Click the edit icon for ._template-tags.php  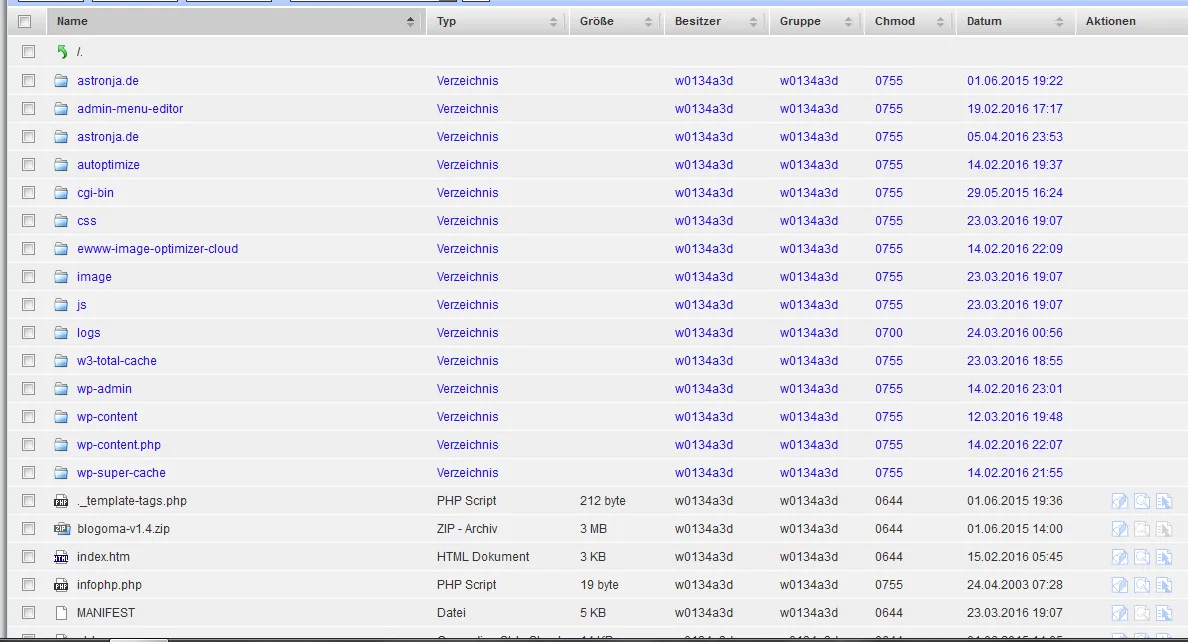pyautogui.click(x=1119, y=501)
